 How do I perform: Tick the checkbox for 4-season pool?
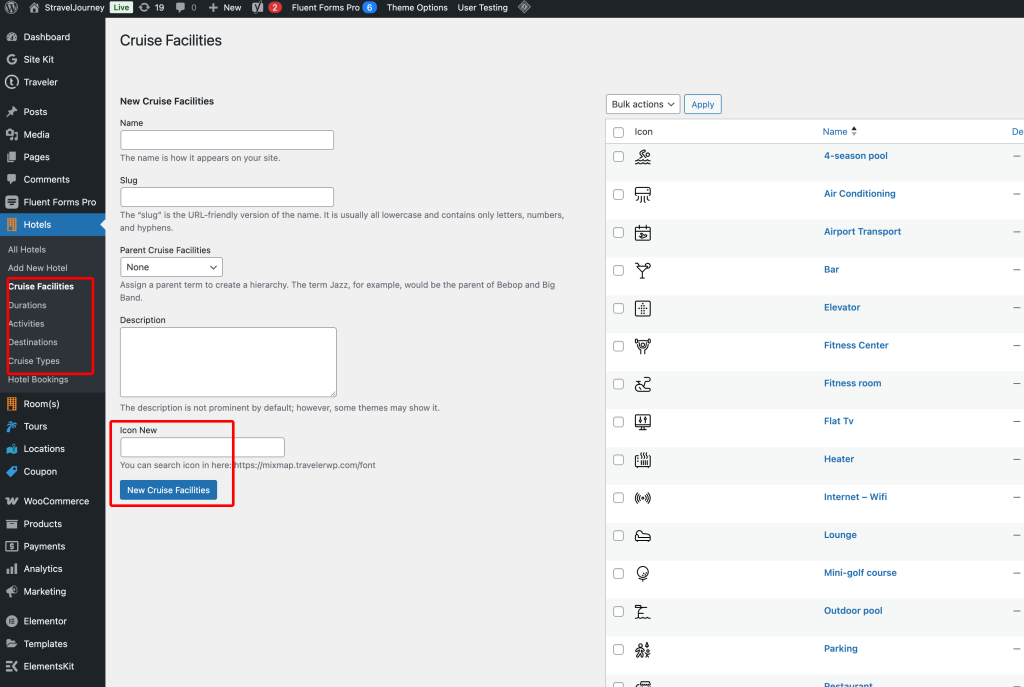point(618,157)
